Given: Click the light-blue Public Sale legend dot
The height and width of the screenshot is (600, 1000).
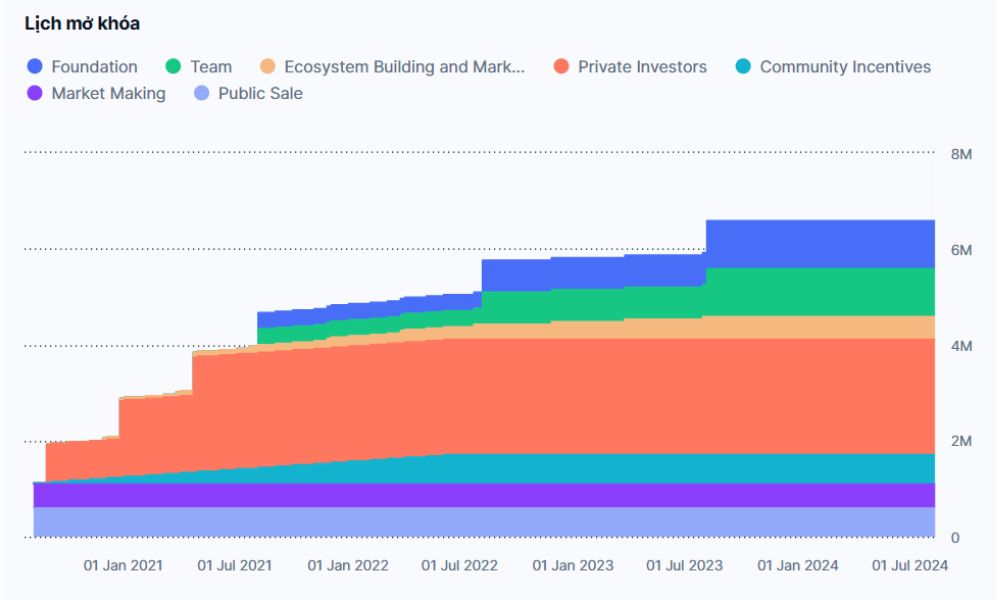Looking at the screenshot, I should click(201, 94).
